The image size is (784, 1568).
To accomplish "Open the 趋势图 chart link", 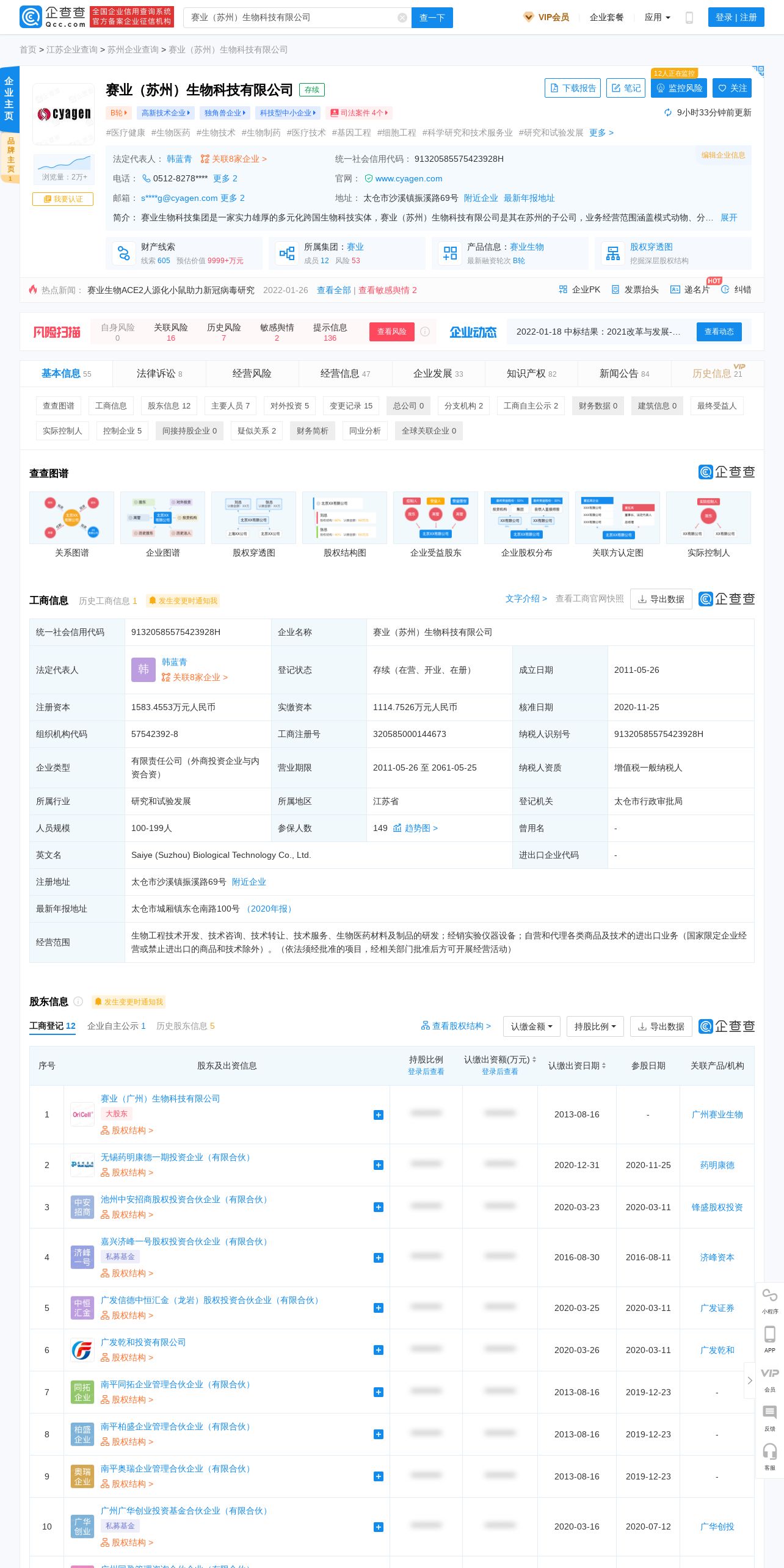I will click(x=415, y=828).
